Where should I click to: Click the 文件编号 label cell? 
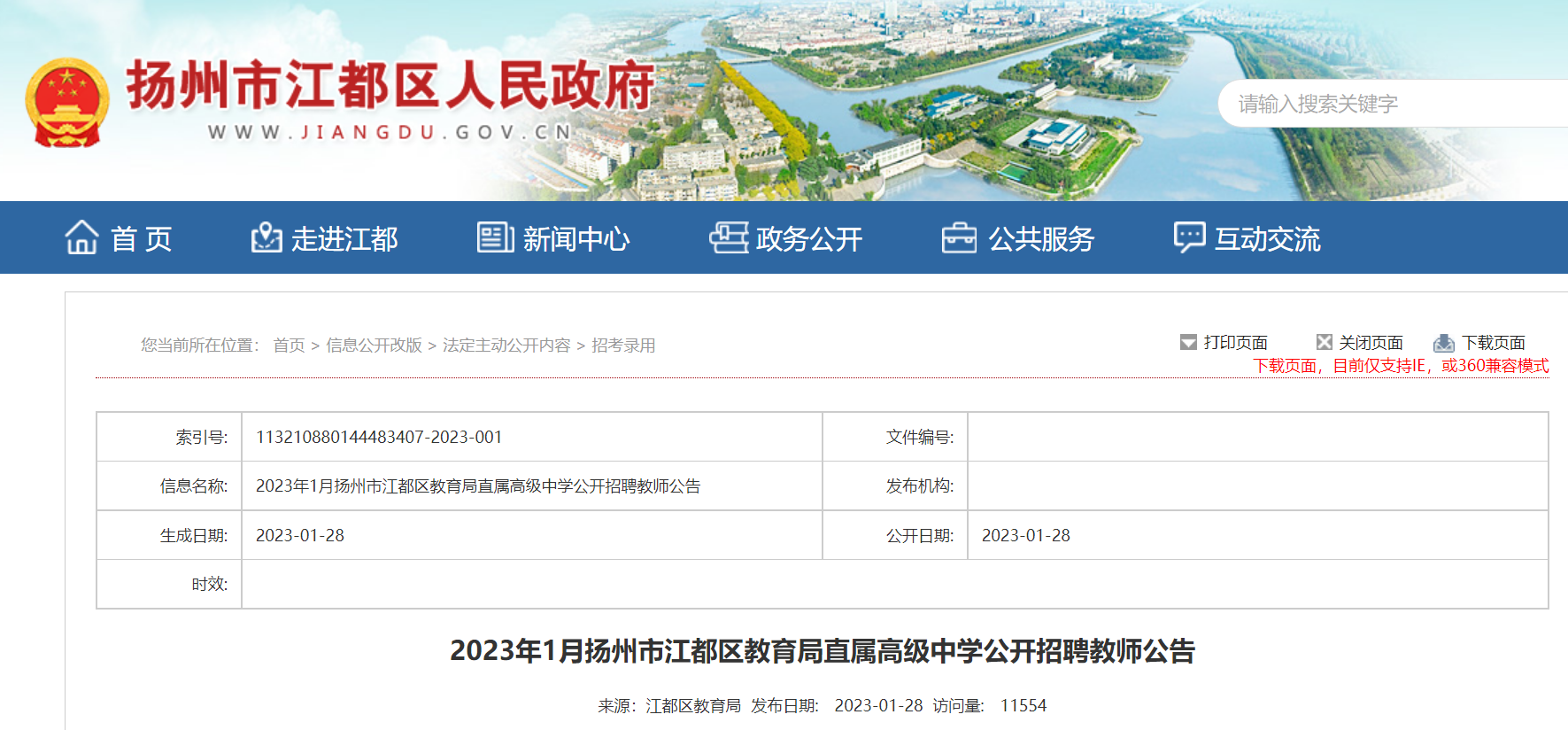[x=895, y=437]
